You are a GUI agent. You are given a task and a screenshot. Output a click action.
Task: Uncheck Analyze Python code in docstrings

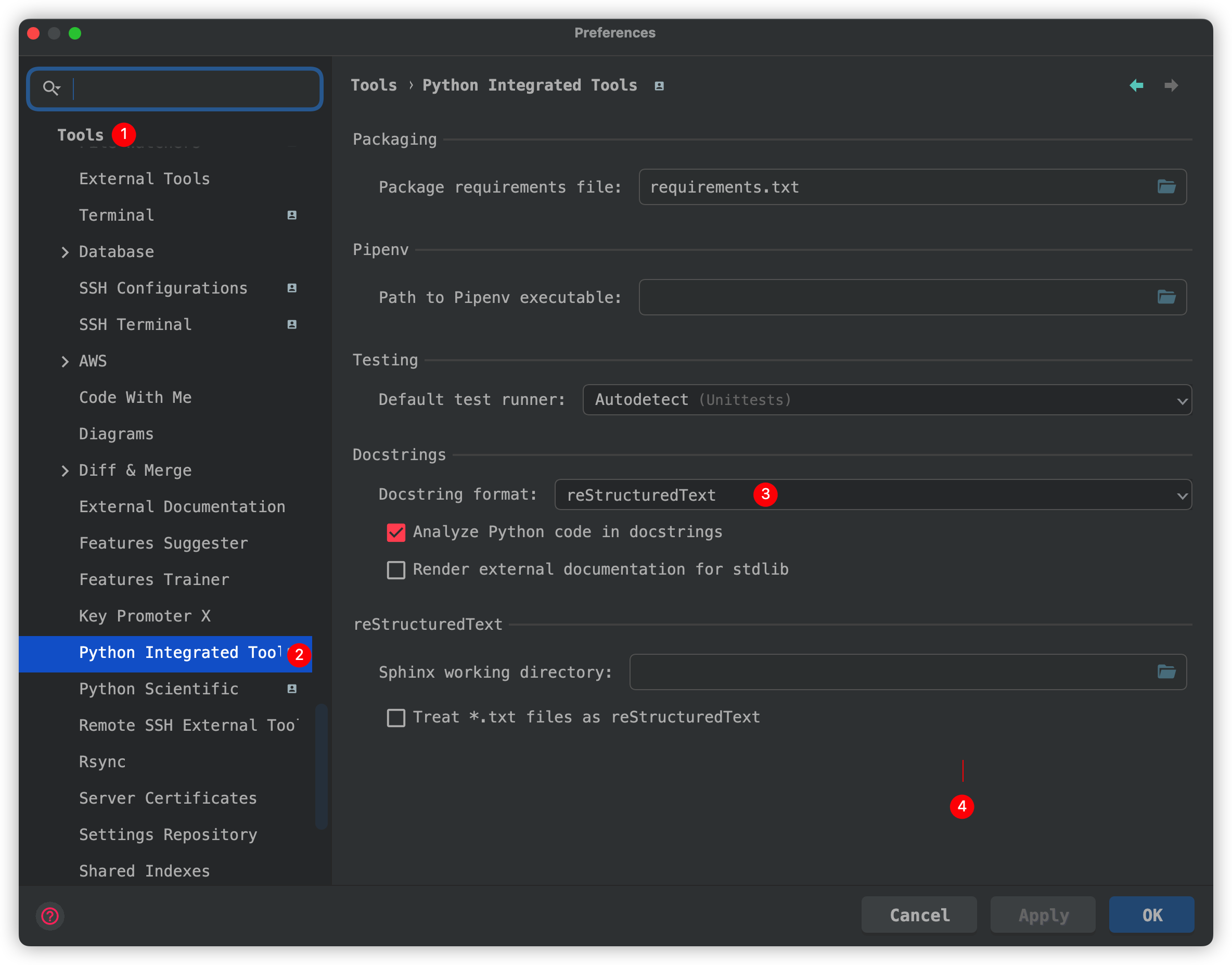pos(396,532)
